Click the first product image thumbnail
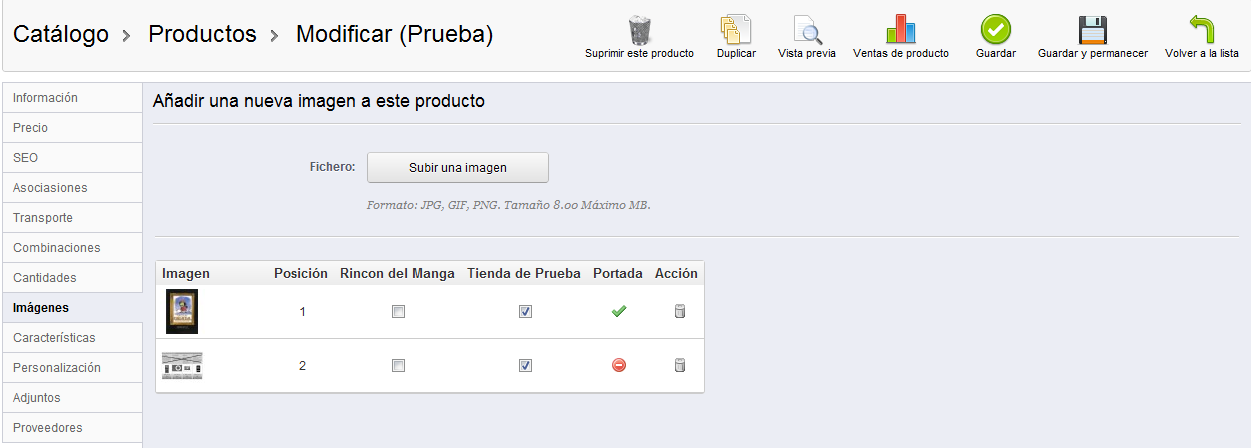1251x448 pixels. coord(182,311)
